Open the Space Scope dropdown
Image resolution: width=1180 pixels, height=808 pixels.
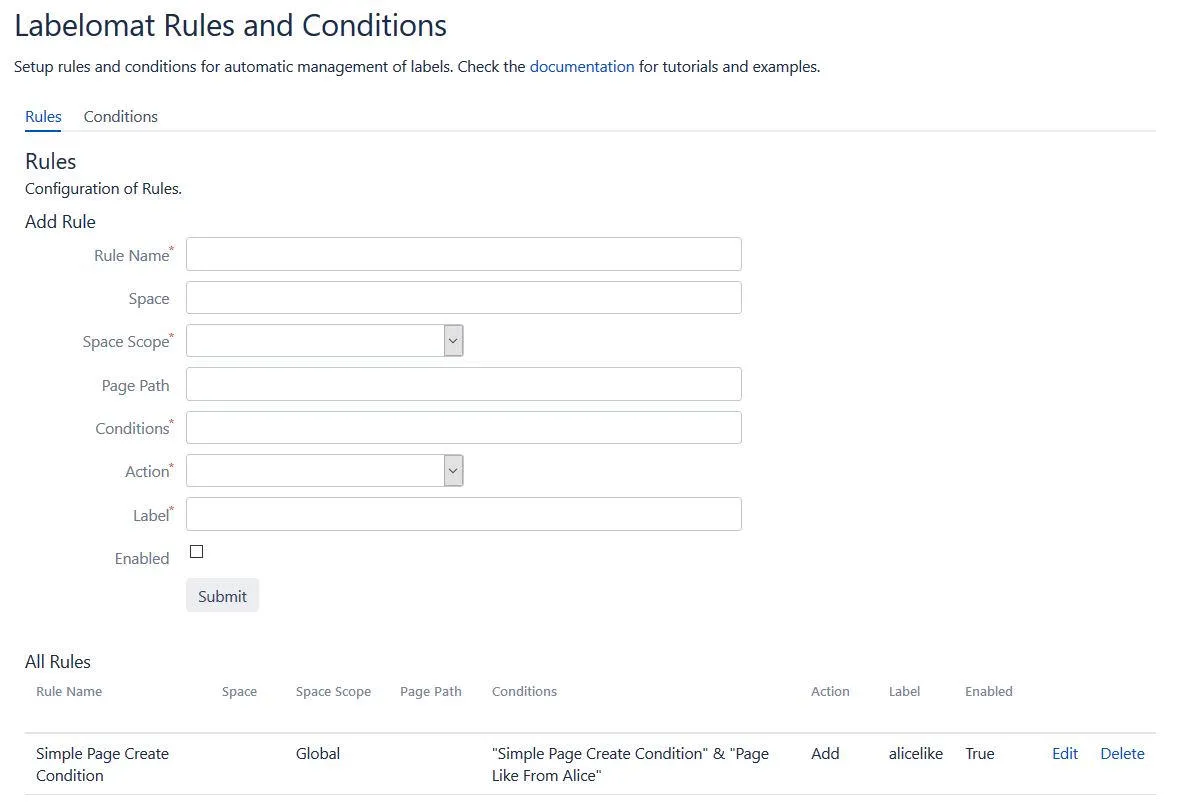324,341
